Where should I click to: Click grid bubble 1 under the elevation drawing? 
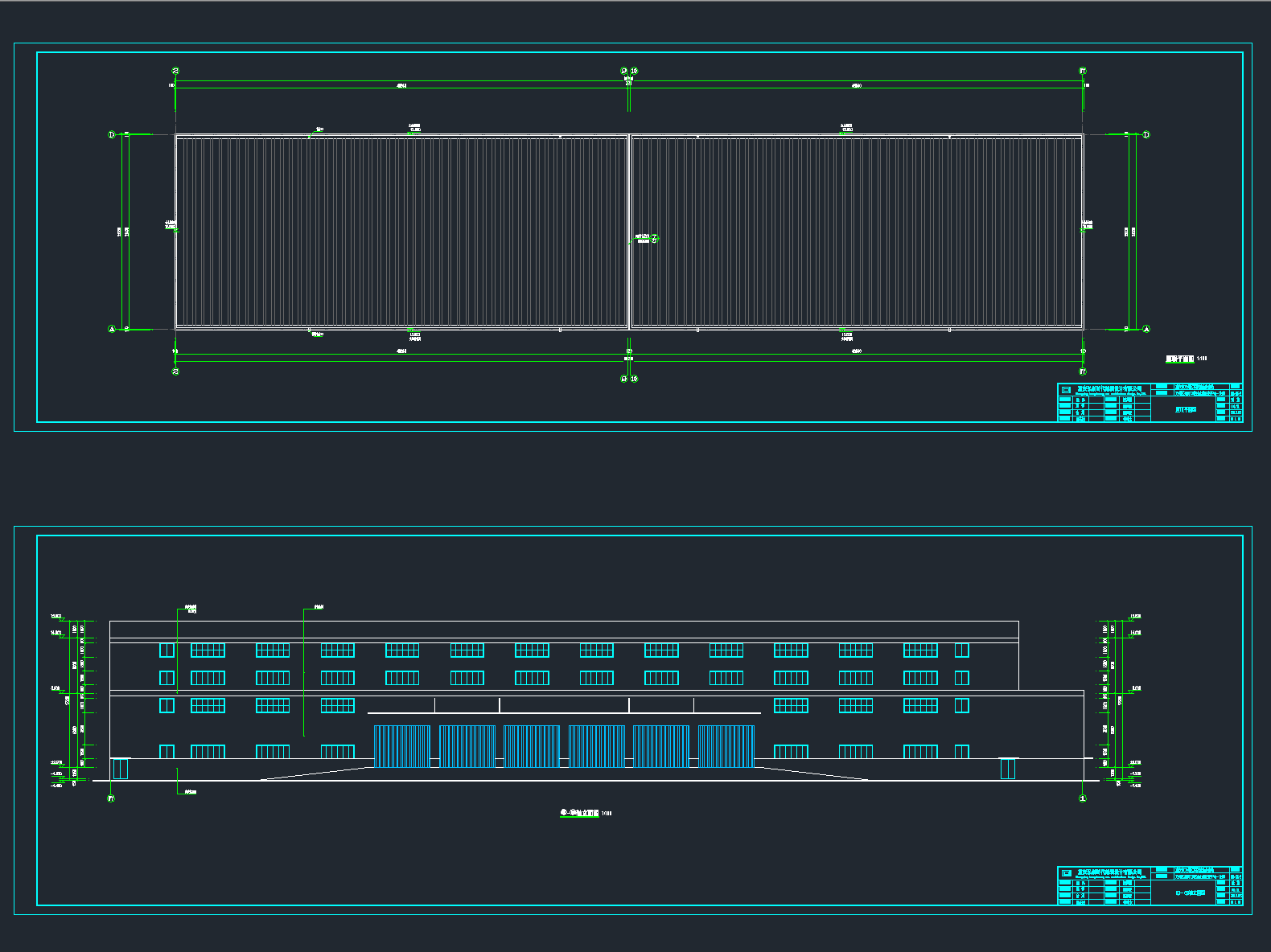pyautogui.click(x=1083, y=798)
